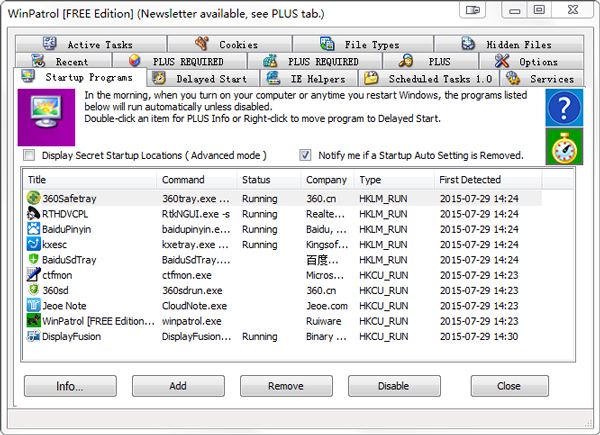Screen dimensions: 600x435
Task: Open the Cookies tab
Action: [230, 44]
